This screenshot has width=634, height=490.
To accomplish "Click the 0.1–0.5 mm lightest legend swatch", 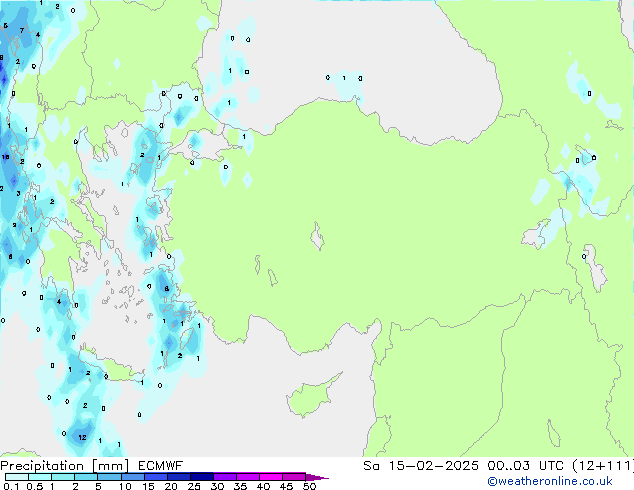I will (x=17, y=477).
